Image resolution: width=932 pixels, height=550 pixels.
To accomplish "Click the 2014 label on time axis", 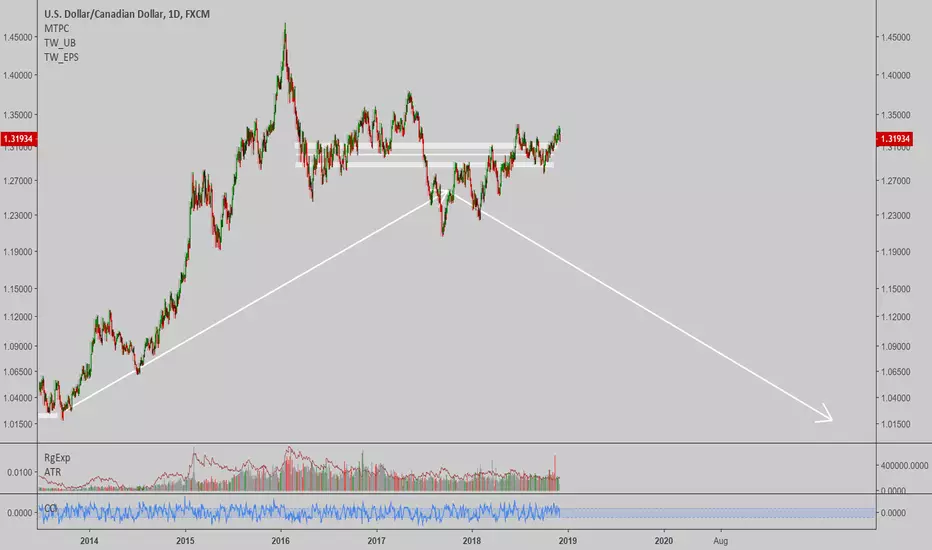I will pyautogui.click(x=89, y=540).
